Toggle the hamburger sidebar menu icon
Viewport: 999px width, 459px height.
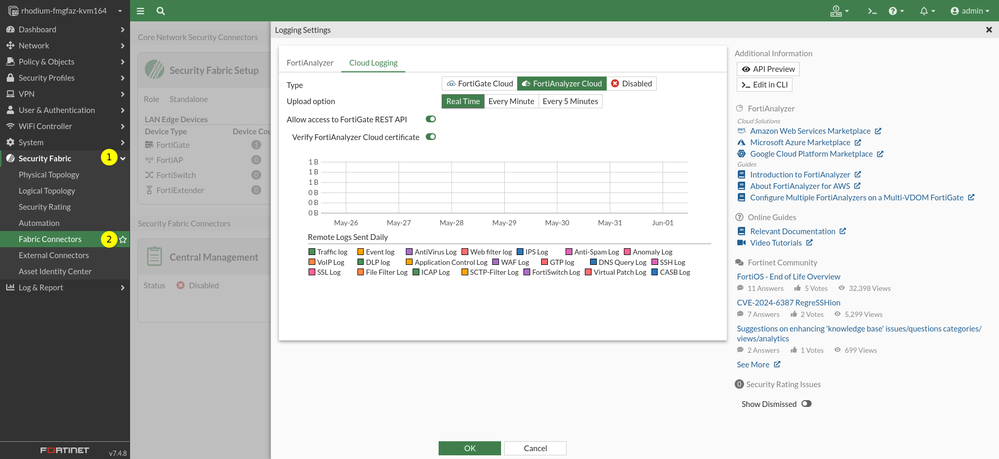click(140, 11)
